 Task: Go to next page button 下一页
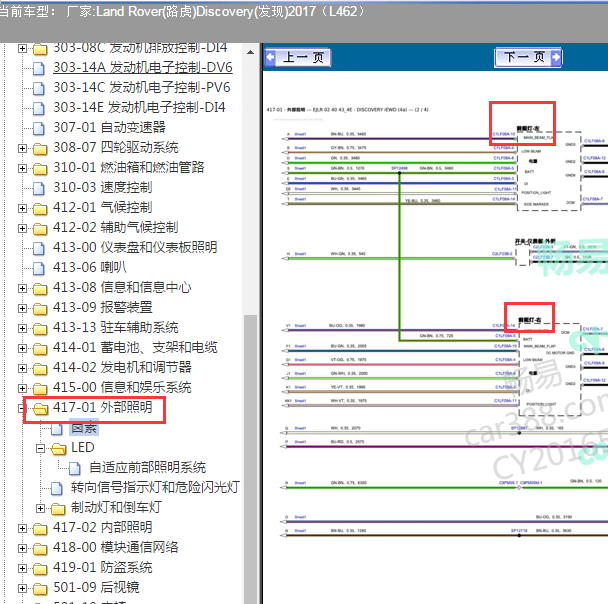click(528, 57)
